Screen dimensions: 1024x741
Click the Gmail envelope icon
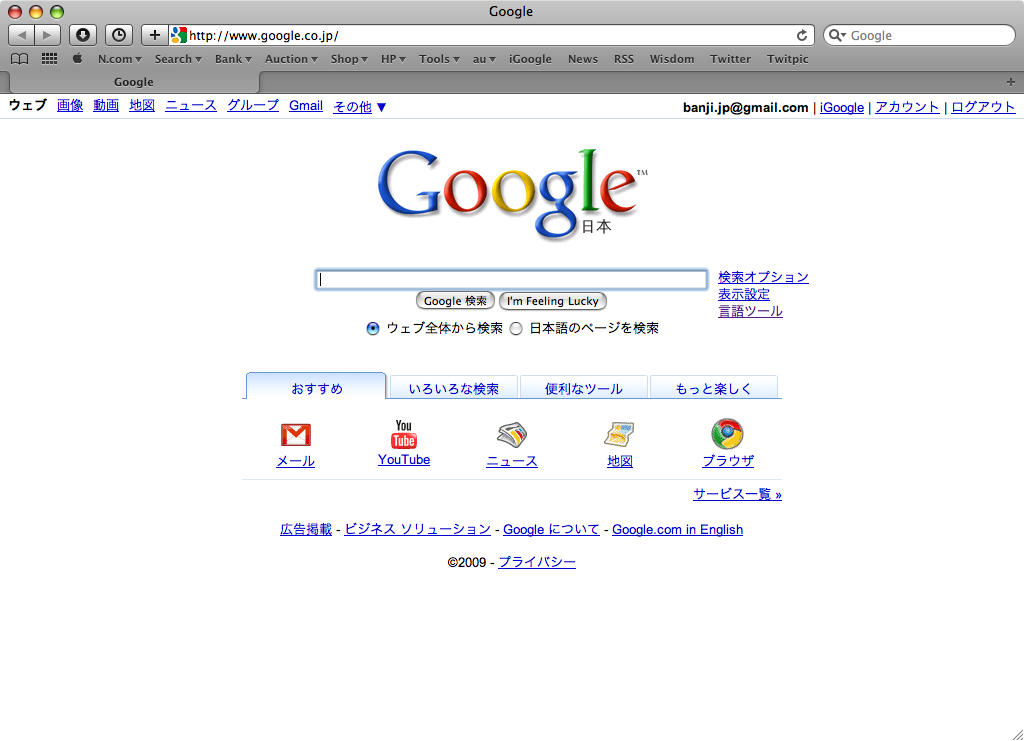tap(296, 435)
